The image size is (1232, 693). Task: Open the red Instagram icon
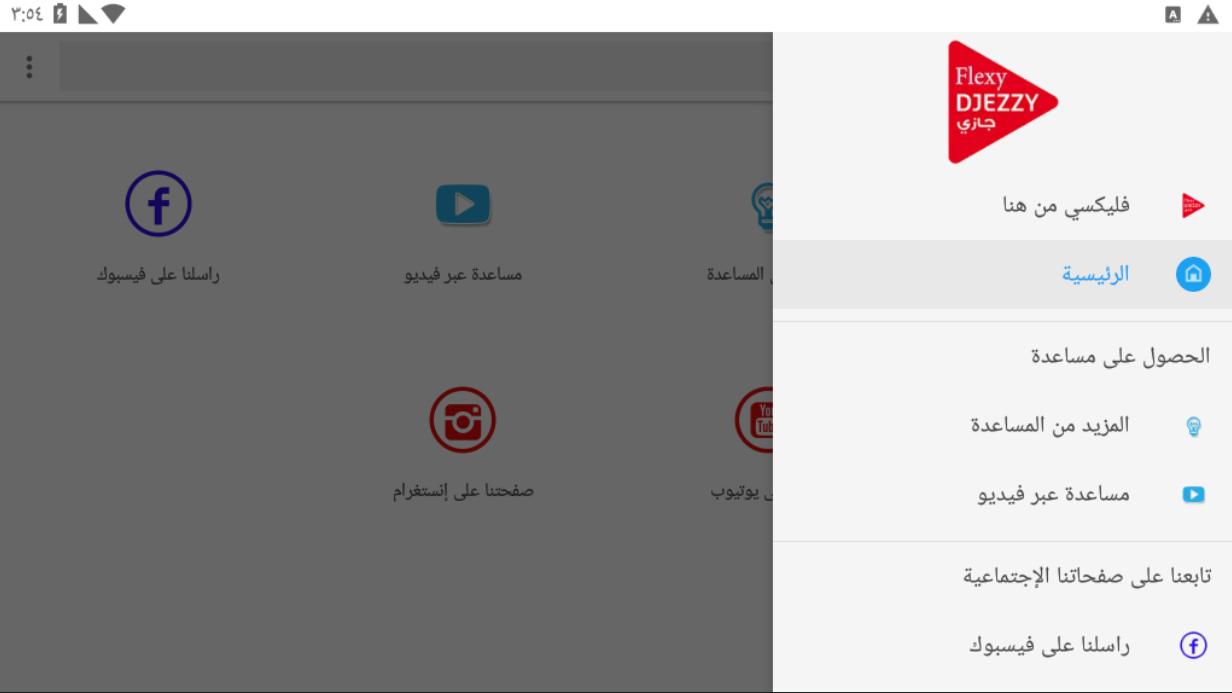(x=463, y=420)
